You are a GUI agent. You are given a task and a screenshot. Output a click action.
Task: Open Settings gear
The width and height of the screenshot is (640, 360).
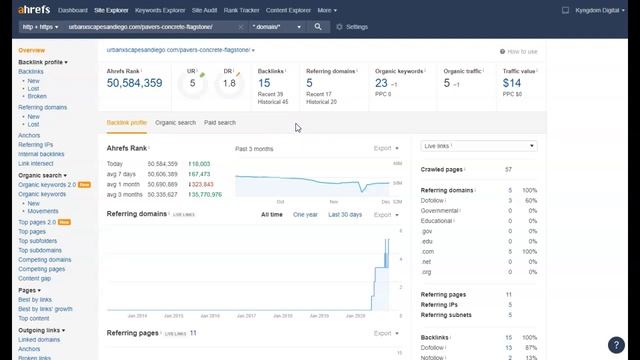(x=339, y=27)
